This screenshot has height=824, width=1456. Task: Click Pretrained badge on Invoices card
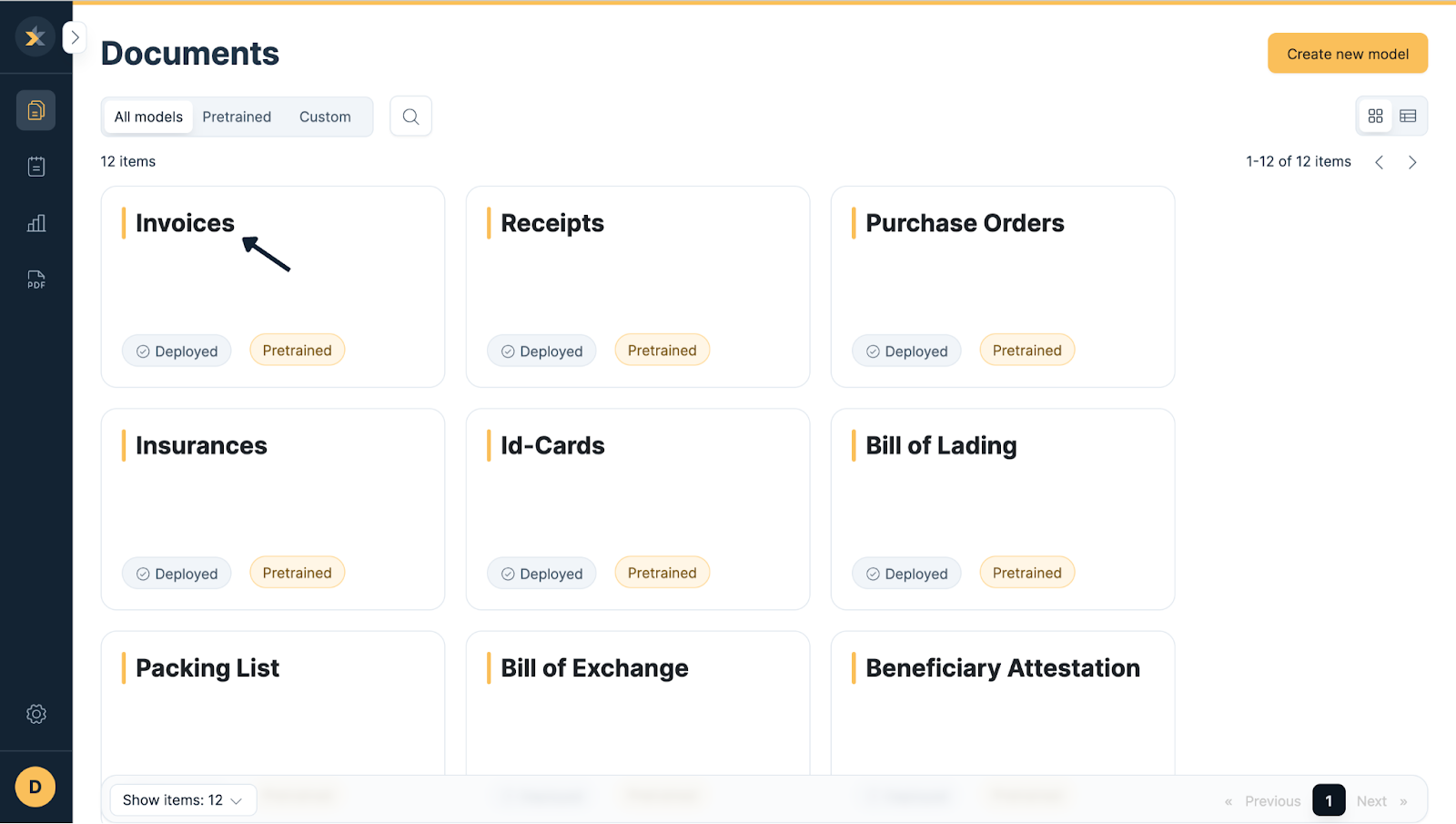(298, 351)
